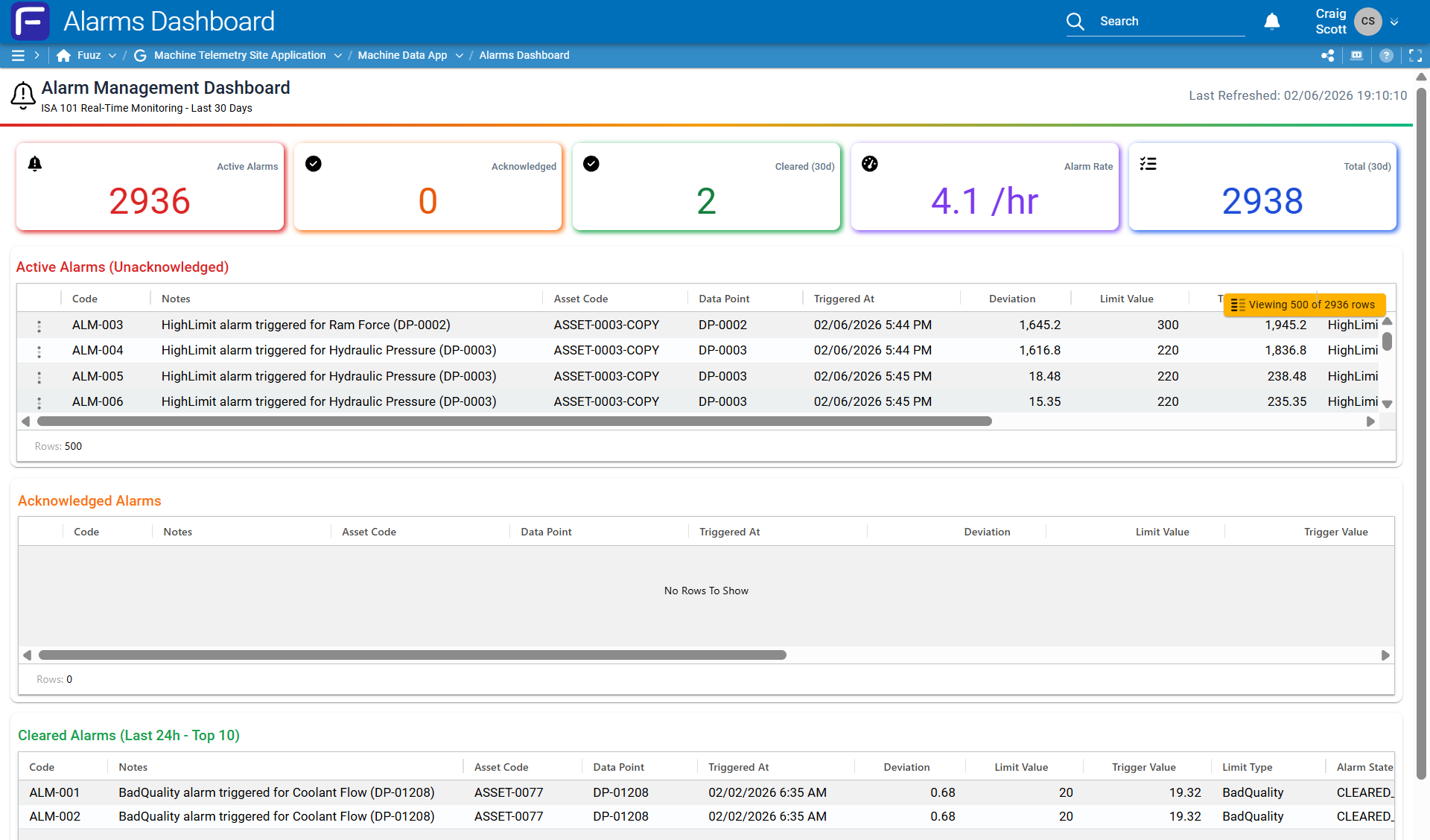1430x840 pixels.
Task: Click the Active Alarms card bell icon
Action: click(35, 164)
